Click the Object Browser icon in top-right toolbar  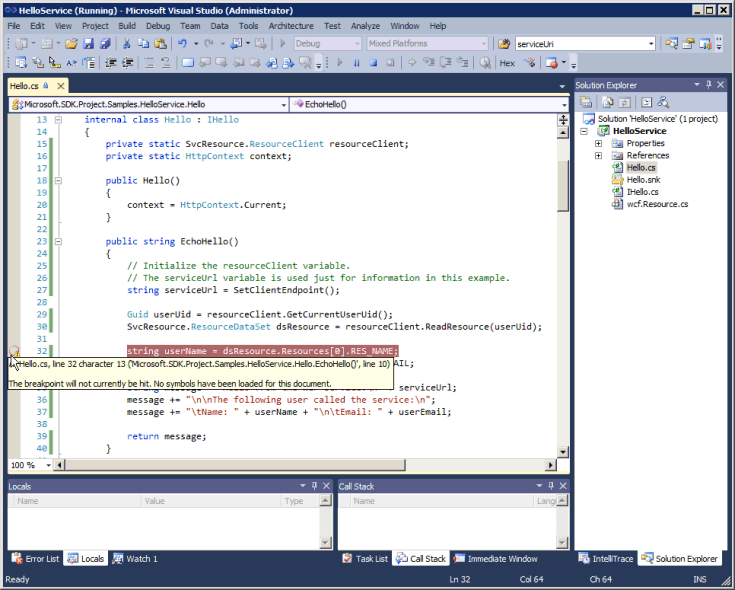point(705,44)
